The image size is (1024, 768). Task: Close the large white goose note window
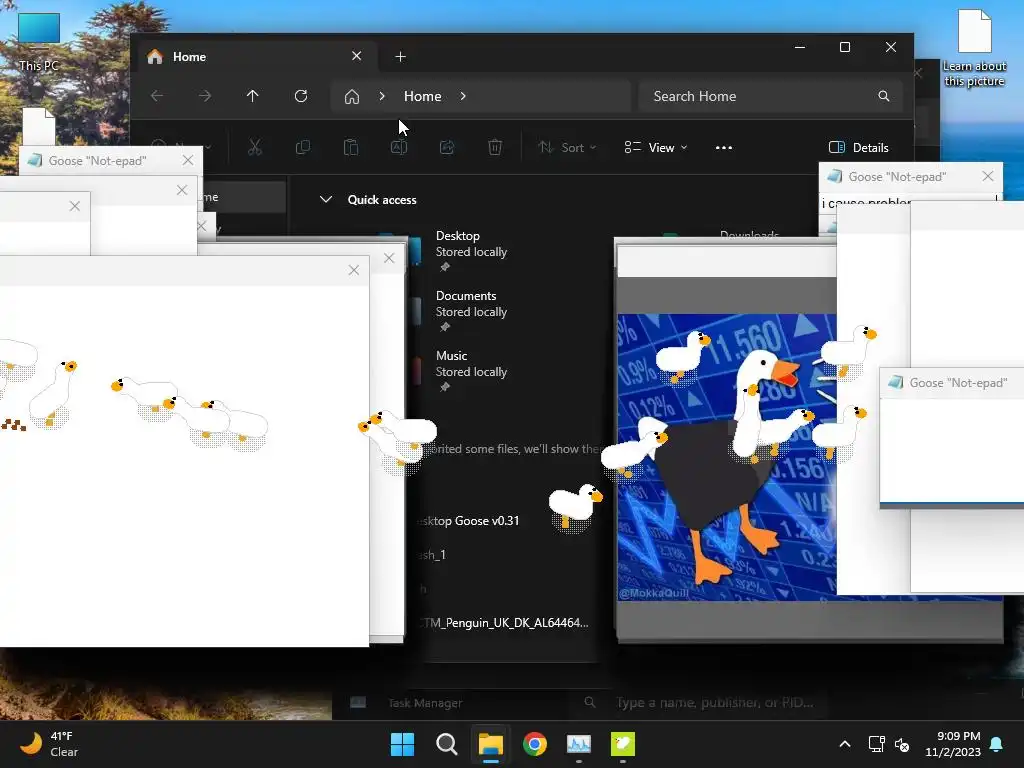coord(354,270)
